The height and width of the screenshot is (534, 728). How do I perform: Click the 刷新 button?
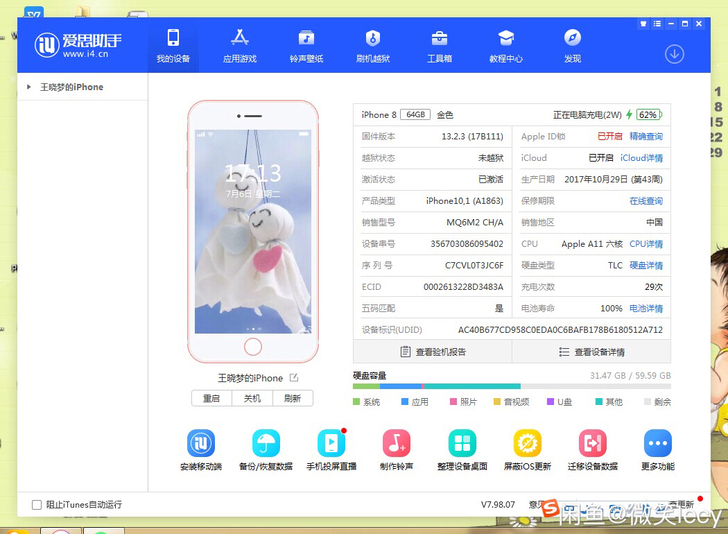(x=292, y=398)
